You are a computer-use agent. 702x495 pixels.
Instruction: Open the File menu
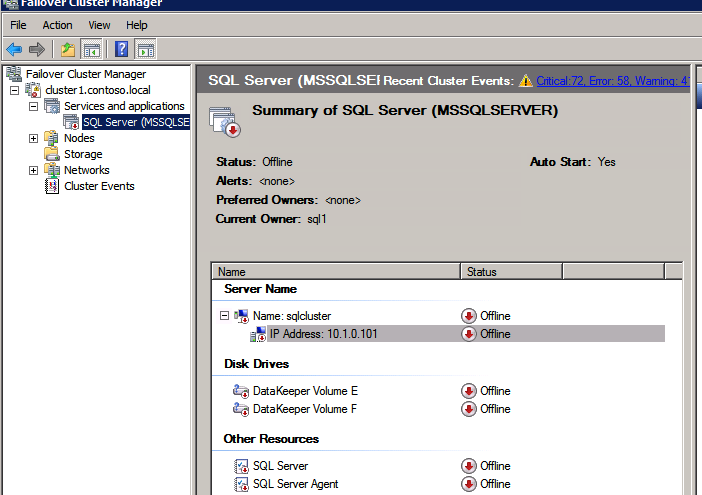coord(18,25)
